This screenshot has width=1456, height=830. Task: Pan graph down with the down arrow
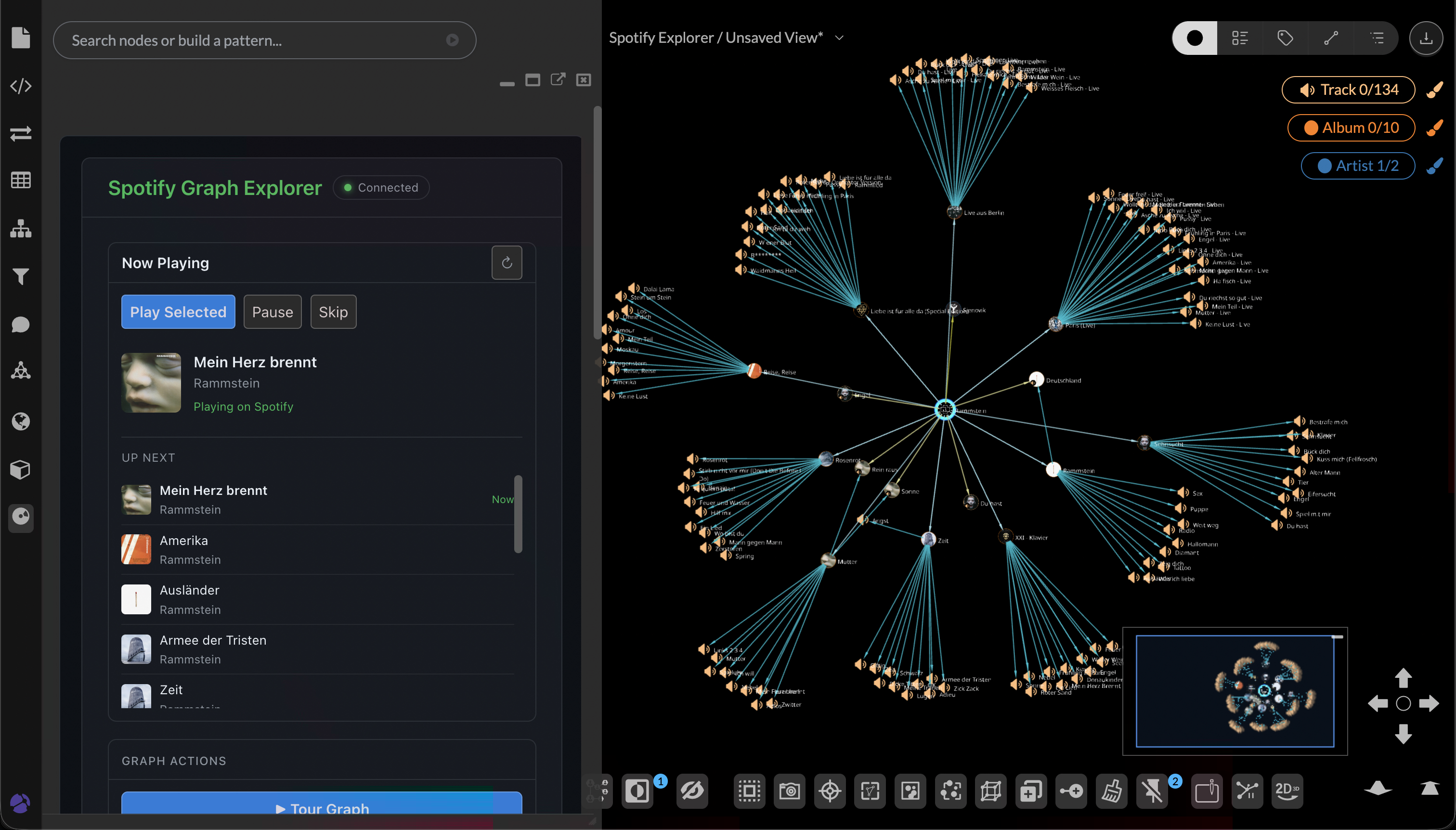pos(1403,734)
